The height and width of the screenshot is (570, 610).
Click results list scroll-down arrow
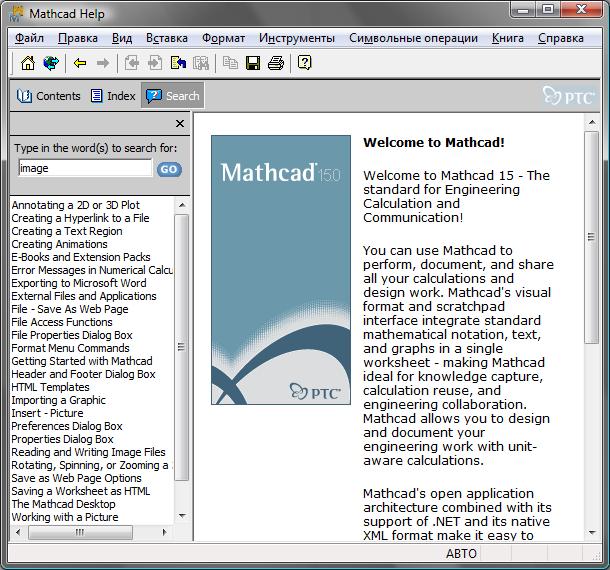182,516
